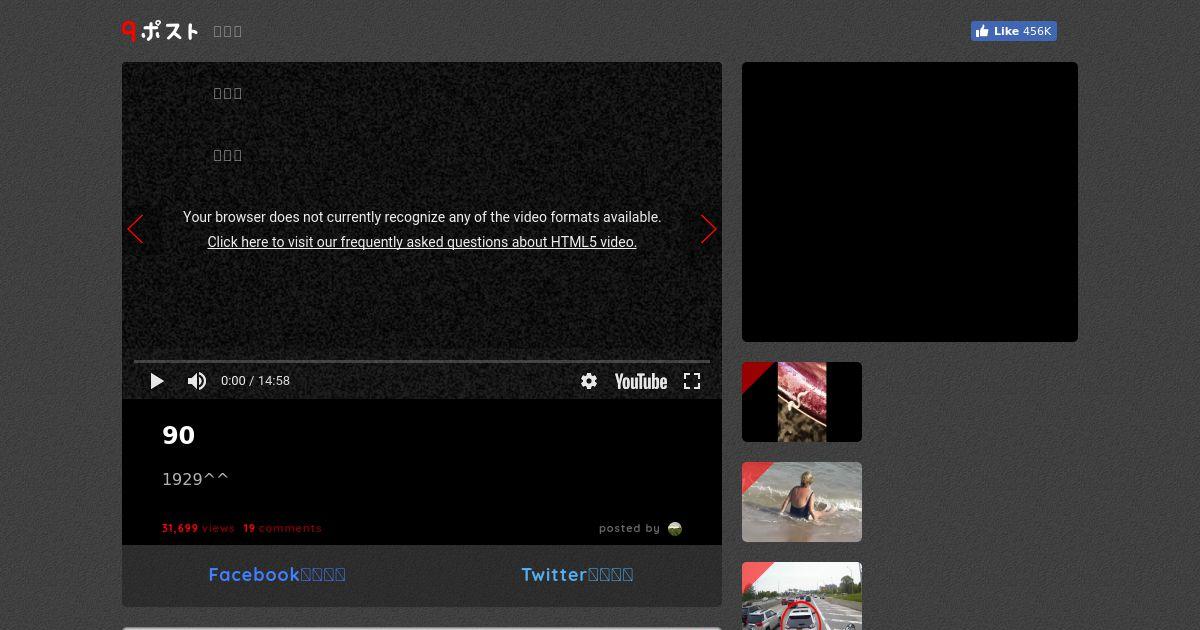Open the traffic road thumbnail
The width and height of the screenshot is (1200, 630).
coord(802,596)
